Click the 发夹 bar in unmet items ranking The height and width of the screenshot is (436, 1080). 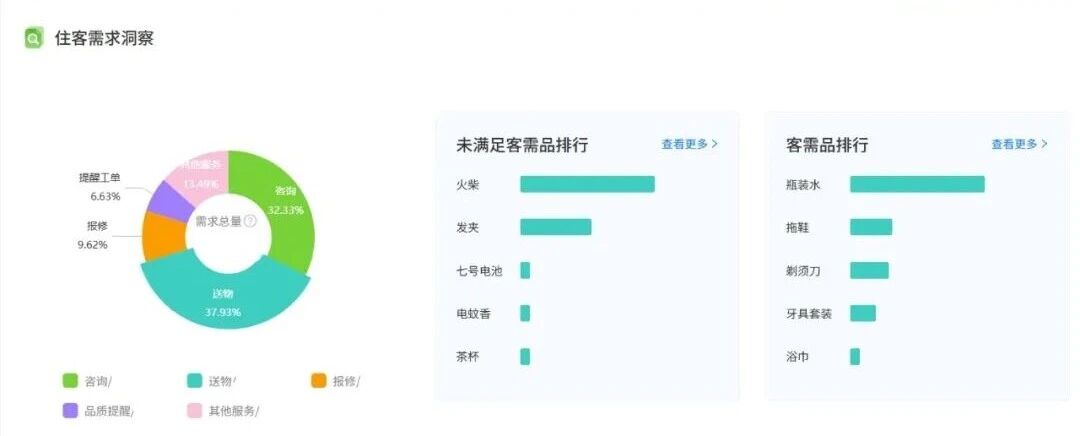555,227
